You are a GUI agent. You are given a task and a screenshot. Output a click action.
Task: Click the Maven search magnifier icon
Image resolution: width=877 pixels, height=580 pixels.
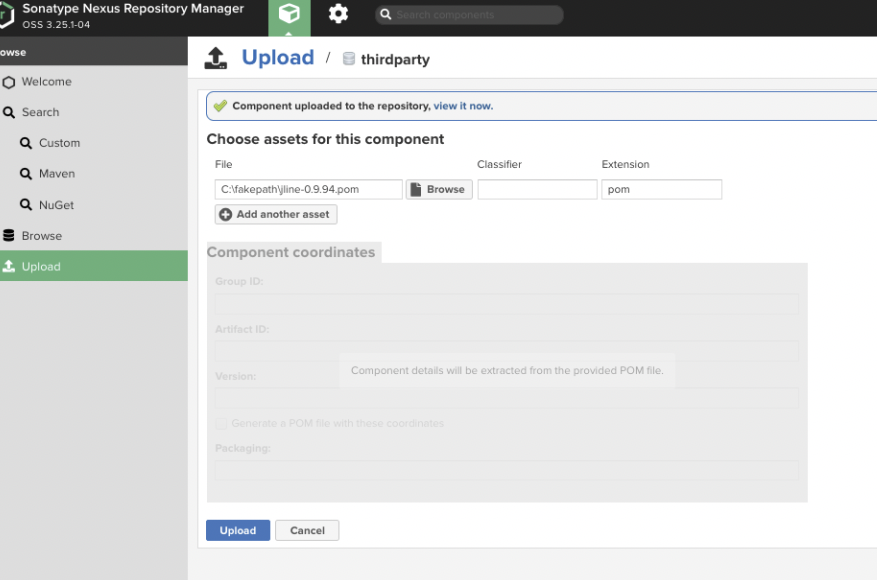pyautogui.click(x=26, y=174)
